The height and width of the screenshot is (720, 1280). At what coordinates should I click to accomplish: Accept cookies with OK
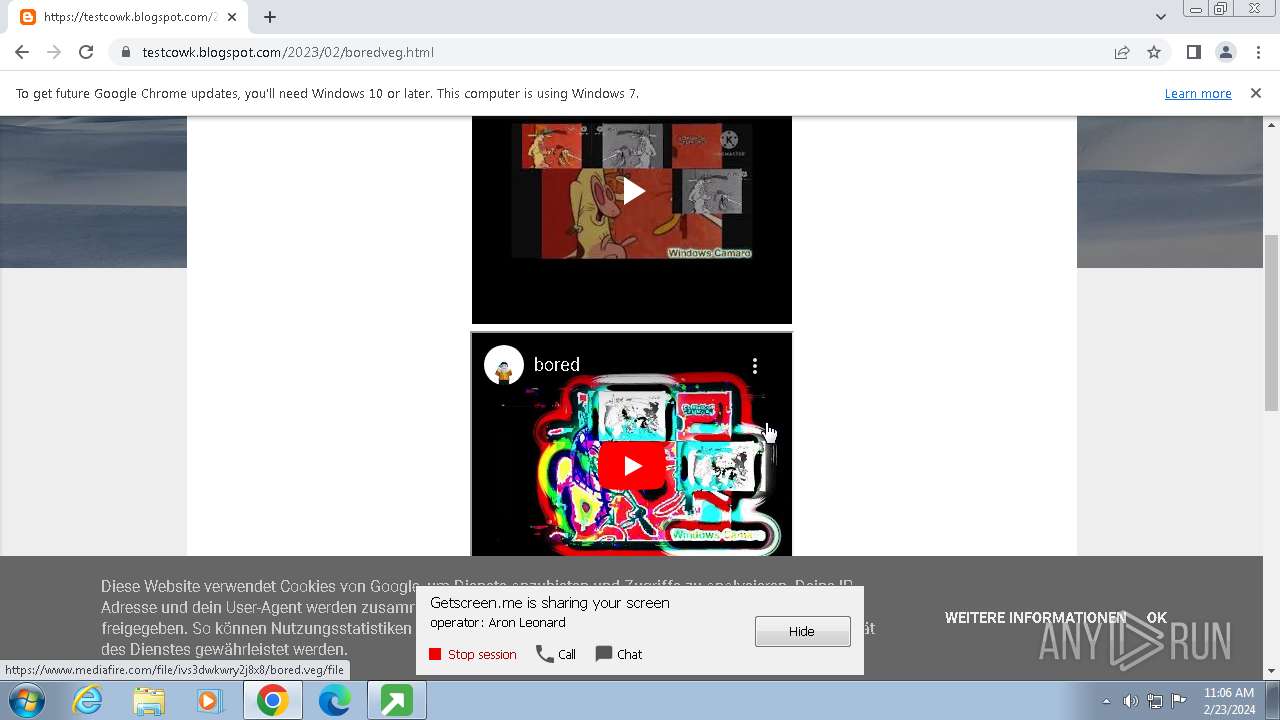pyautogui.click(x=1157, y=618)
